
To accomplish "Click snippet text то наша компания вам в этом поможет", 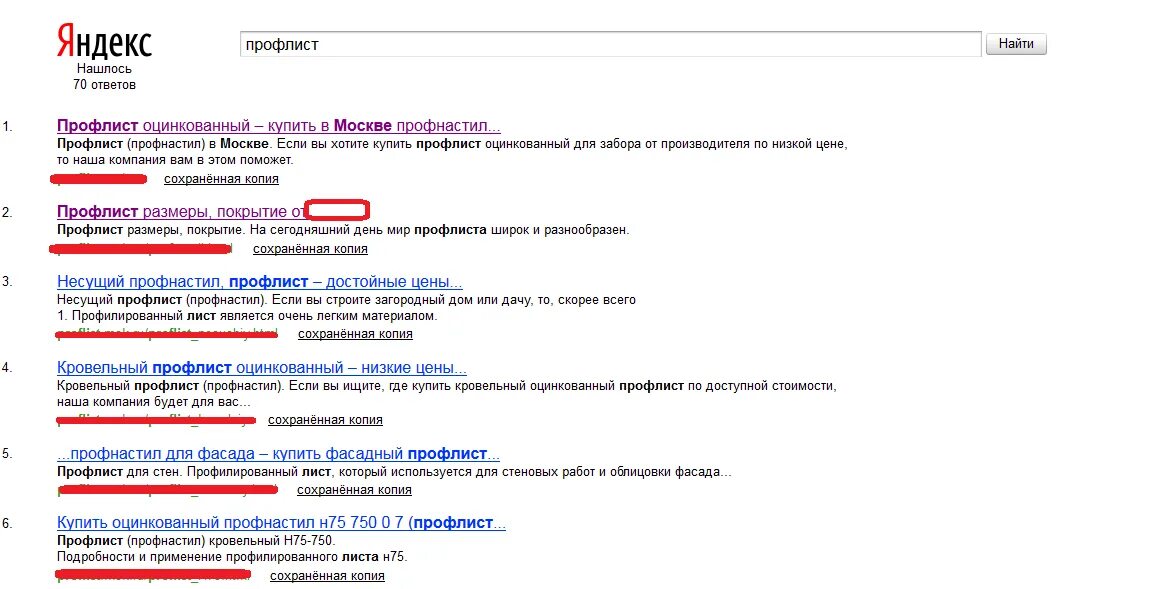I will (175, 160).
